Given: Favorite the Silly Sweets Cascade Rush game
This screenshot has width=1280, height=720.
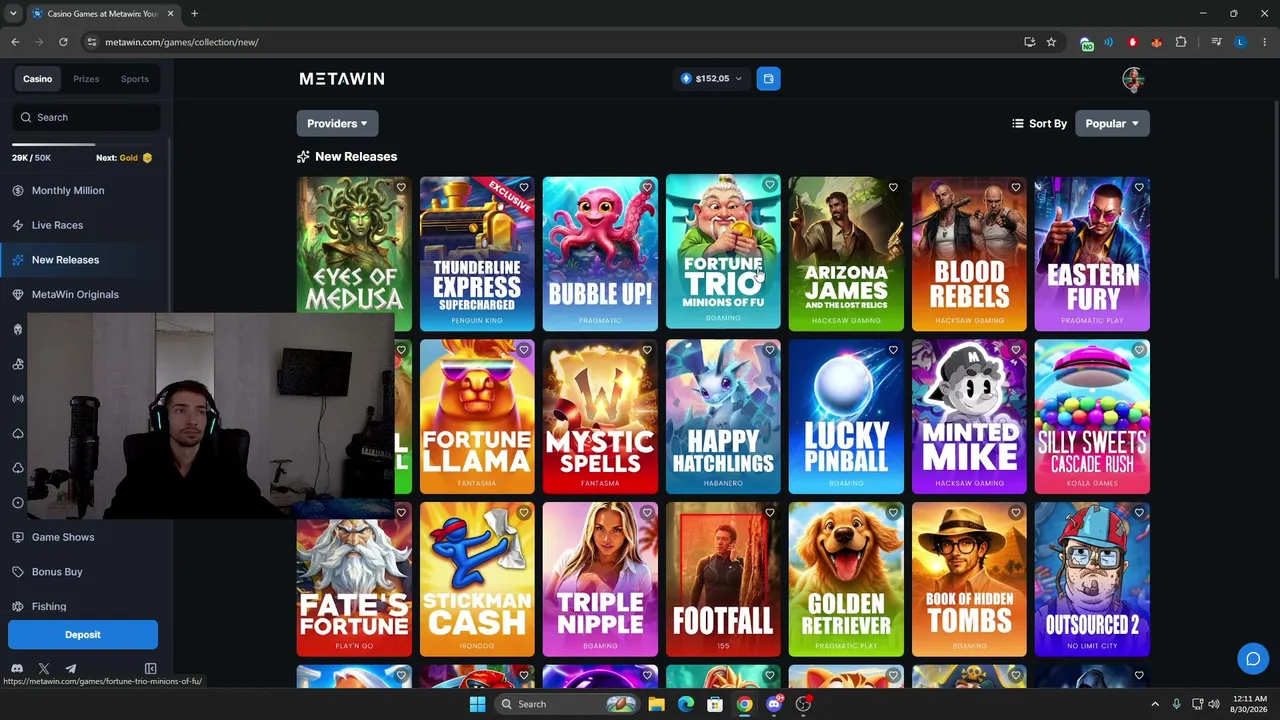Looking at the screenshot, I should pyautogui.click(x=1139, y=350).
